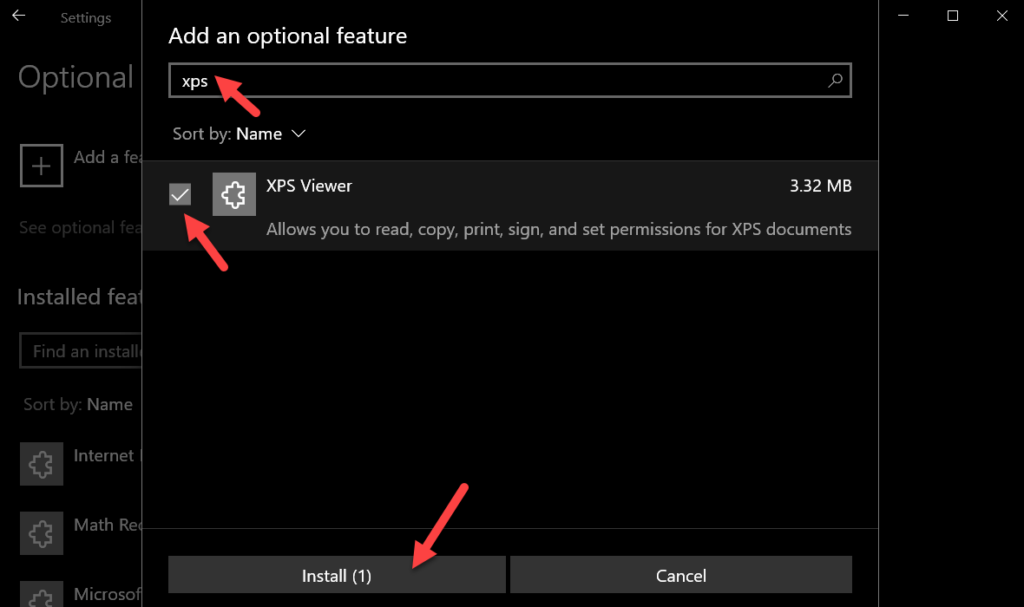The height and width of the screenshot is (607, 1024).
Task: Cancel adding the optional feature
Action: pos(681,575)
